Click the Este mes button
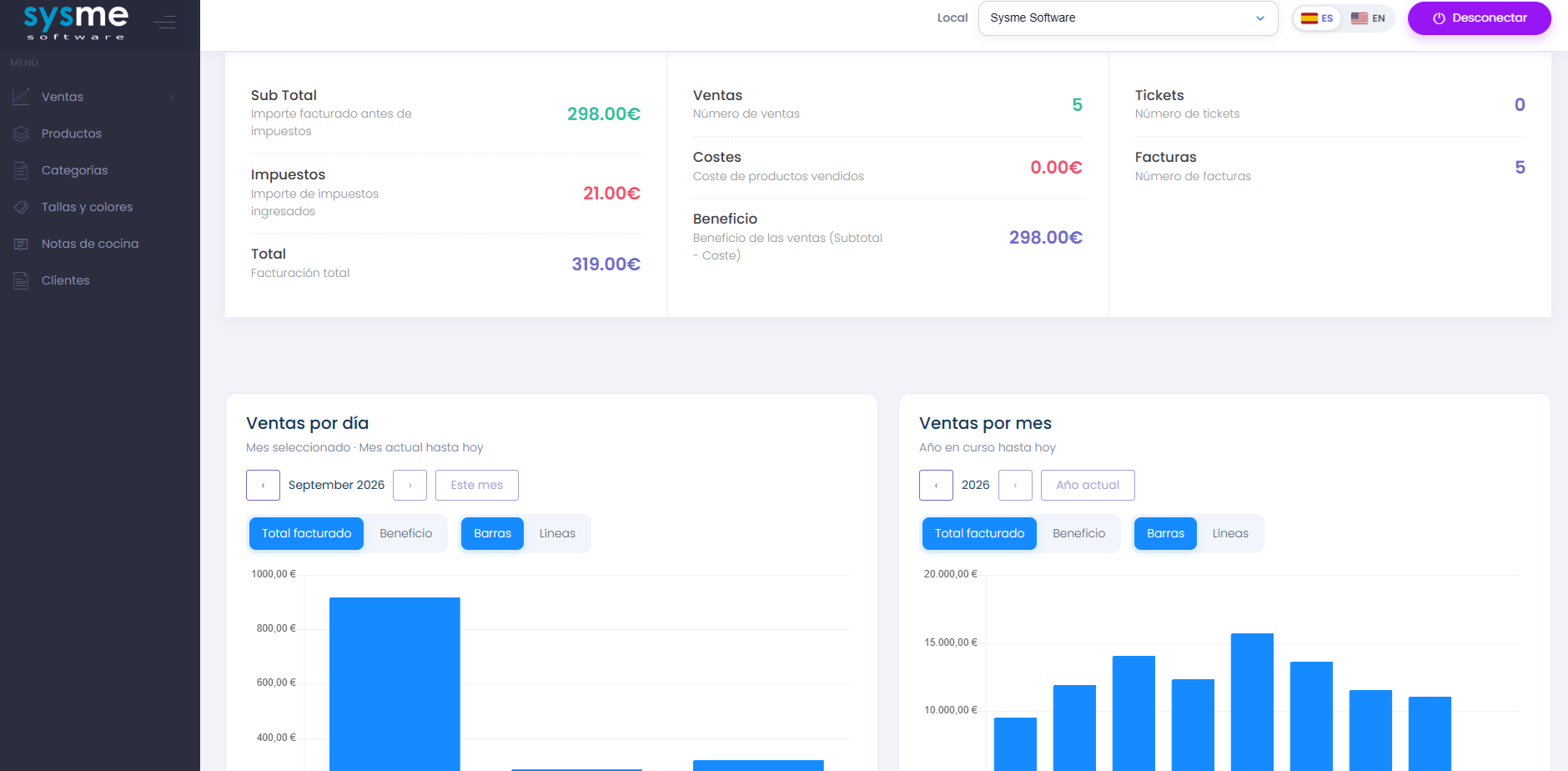Image resolution: width=1568 pixels, height=771 pixels. (x=477, y=486)
